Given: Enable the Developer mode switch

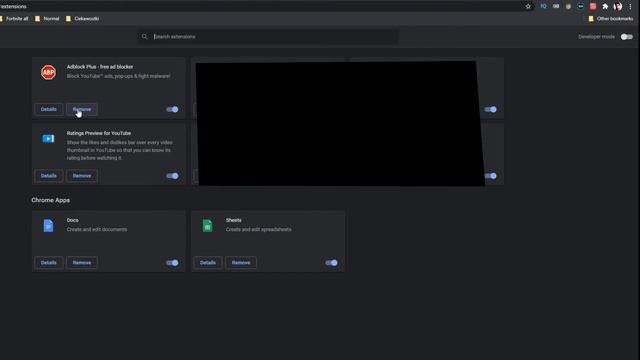Looking at the screenshot, I should 627,37.
